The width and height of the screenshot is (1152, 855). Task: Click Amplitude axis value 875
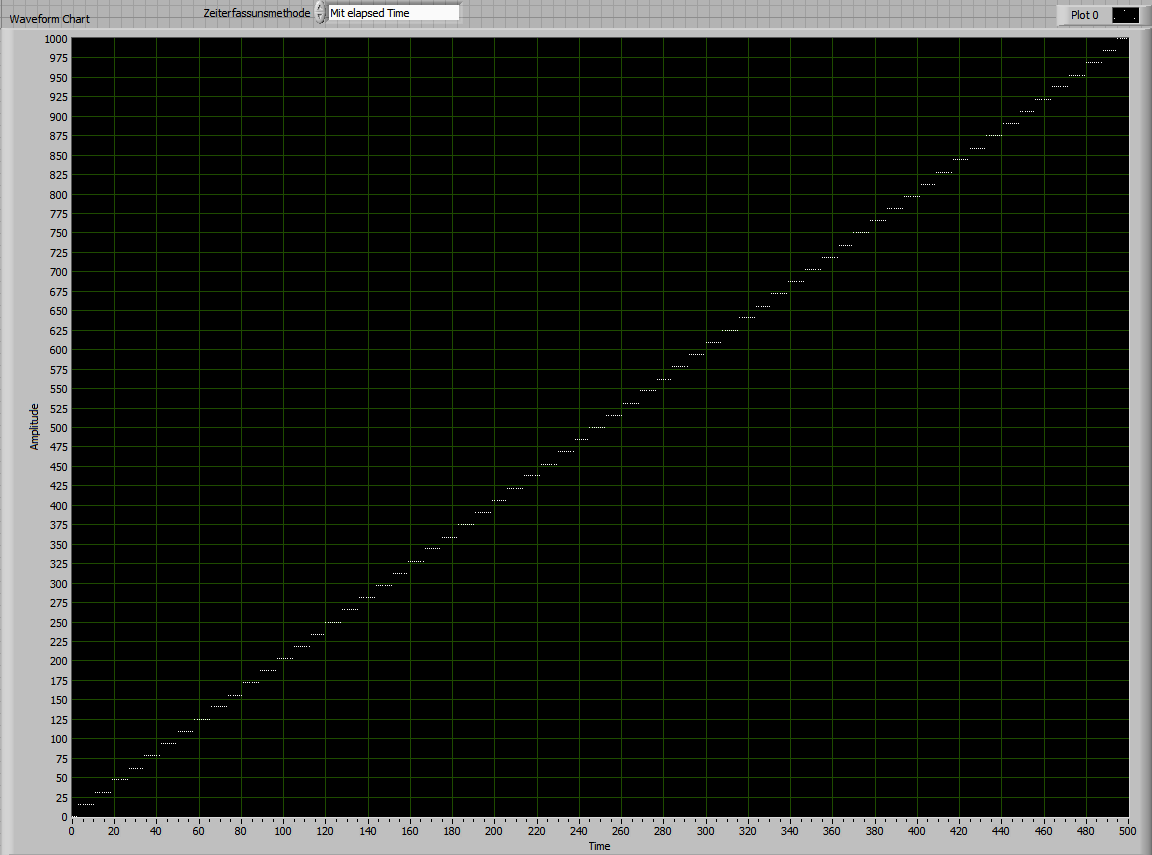click(59, 136)
